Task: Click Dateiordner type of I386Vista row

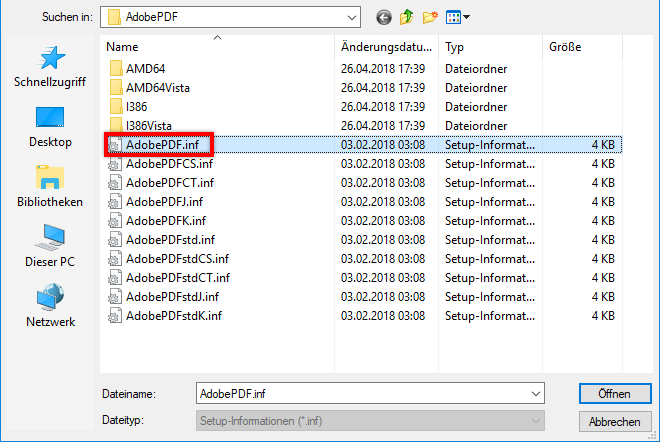Action: pos(476,125)
